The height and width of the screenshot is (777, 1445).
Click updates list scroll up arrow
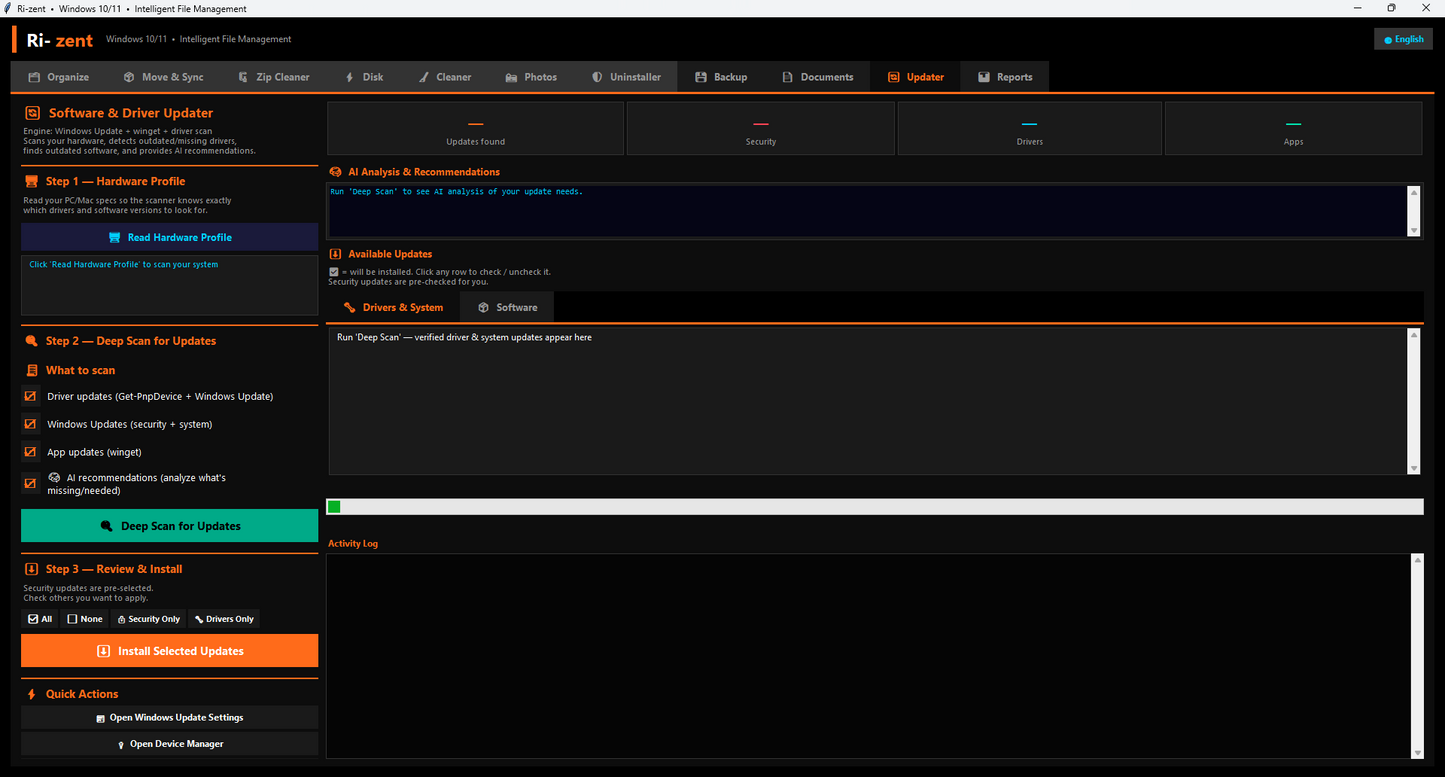point(1414,336)
